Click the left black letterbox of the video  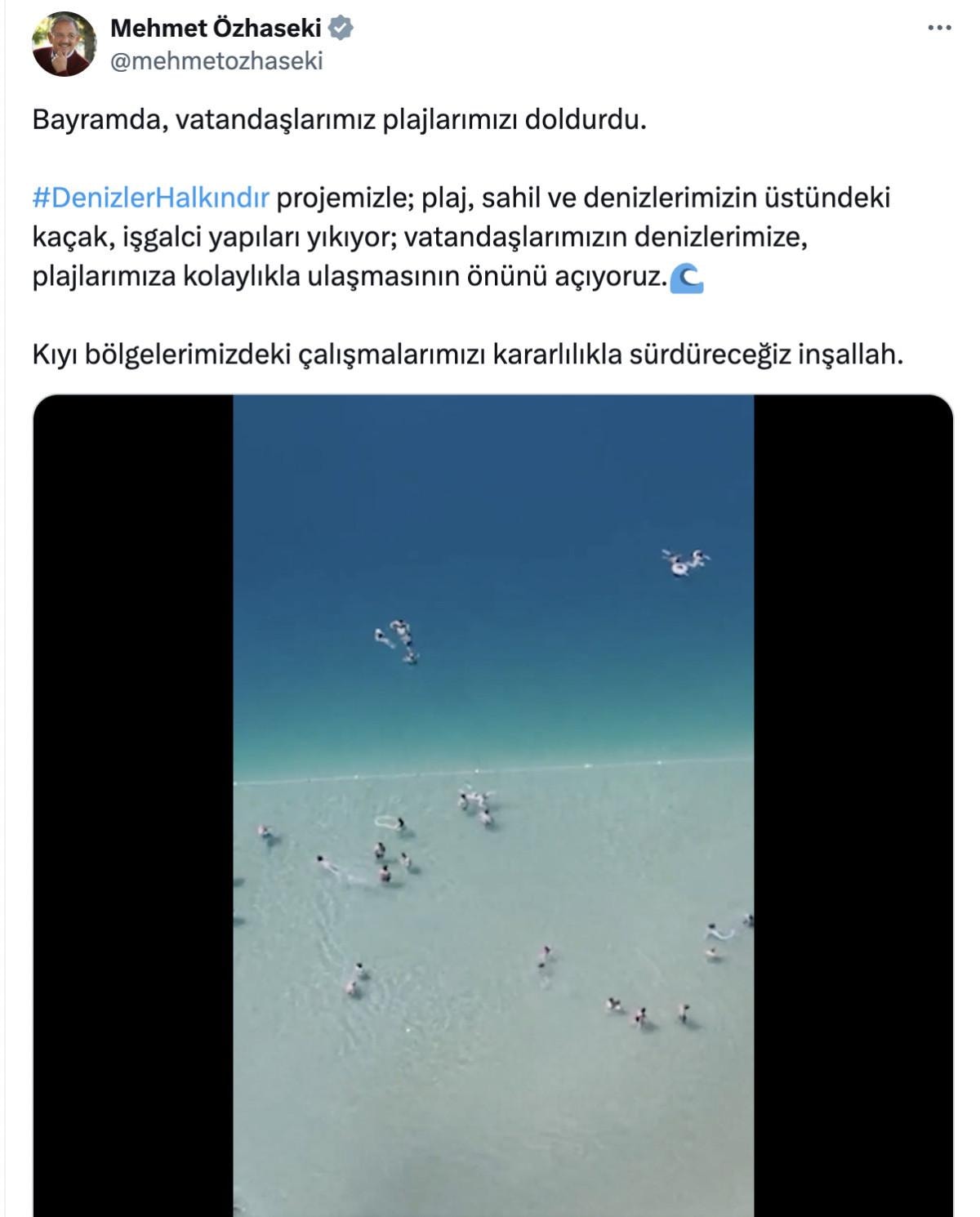tap(133, 805)
